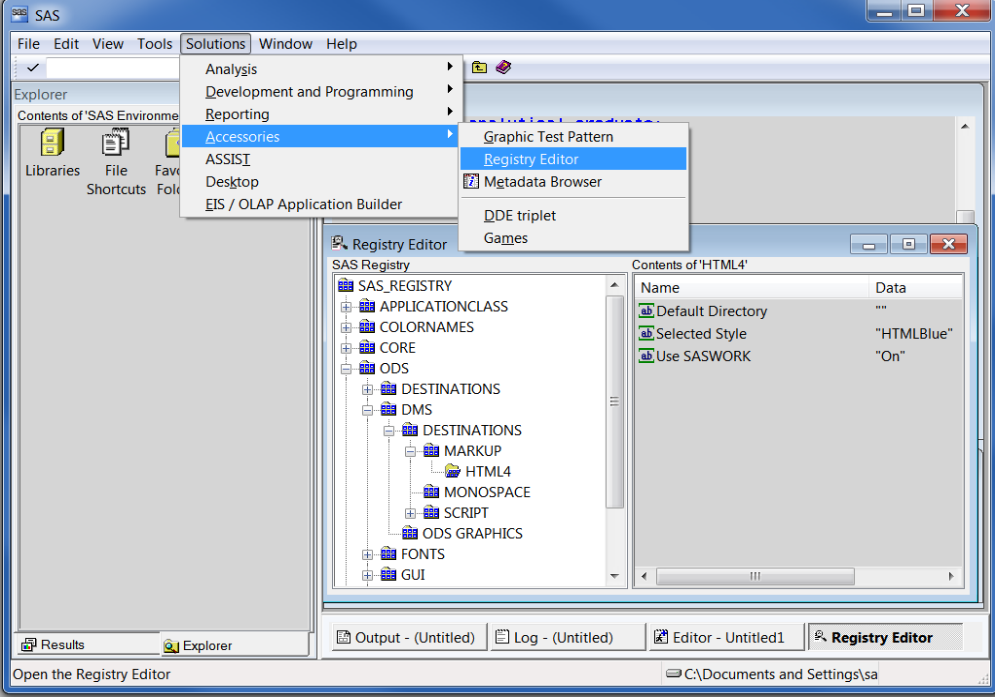The image size is (995, 697).
Task: Click the up-one-level folder toolbar icon
Action: click(479, 67)
